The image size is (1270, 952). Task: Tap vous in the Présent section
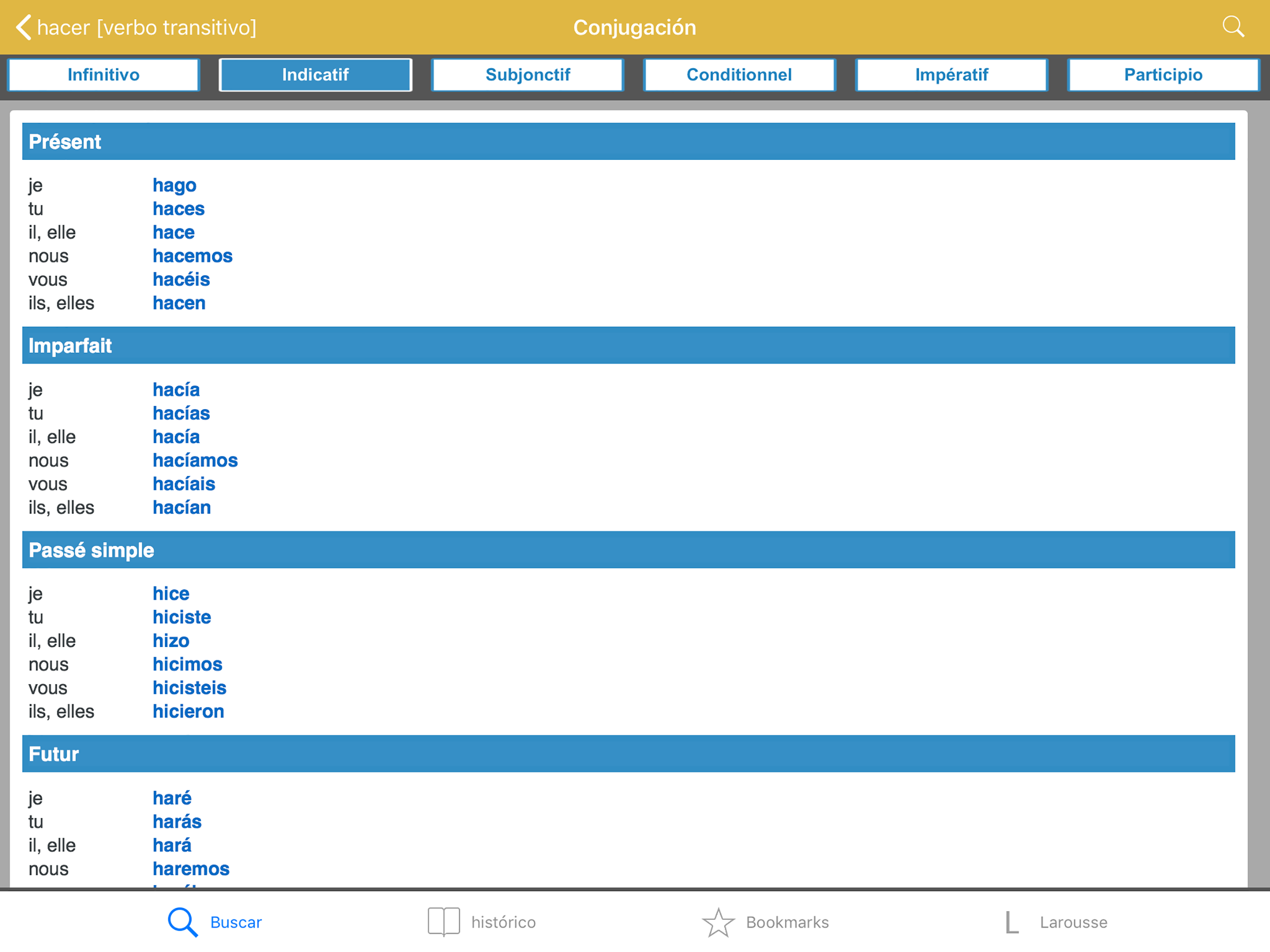(48, 280)
